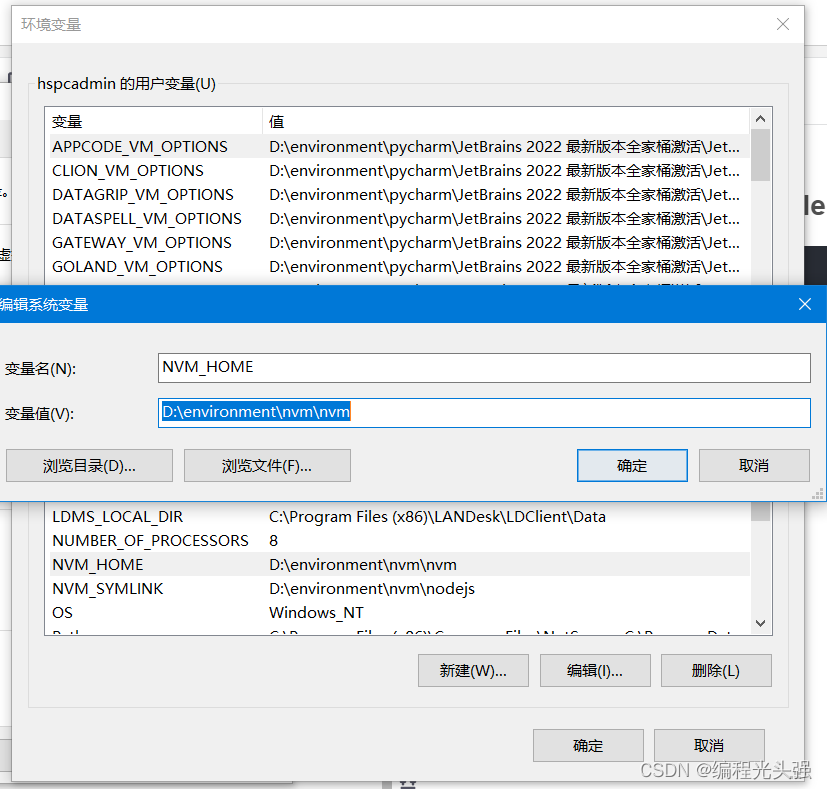Image resolution: width=827 pixels, height=789 pixels.
Task: Click the 变量 column header in user variables
Action: point(153,122)
